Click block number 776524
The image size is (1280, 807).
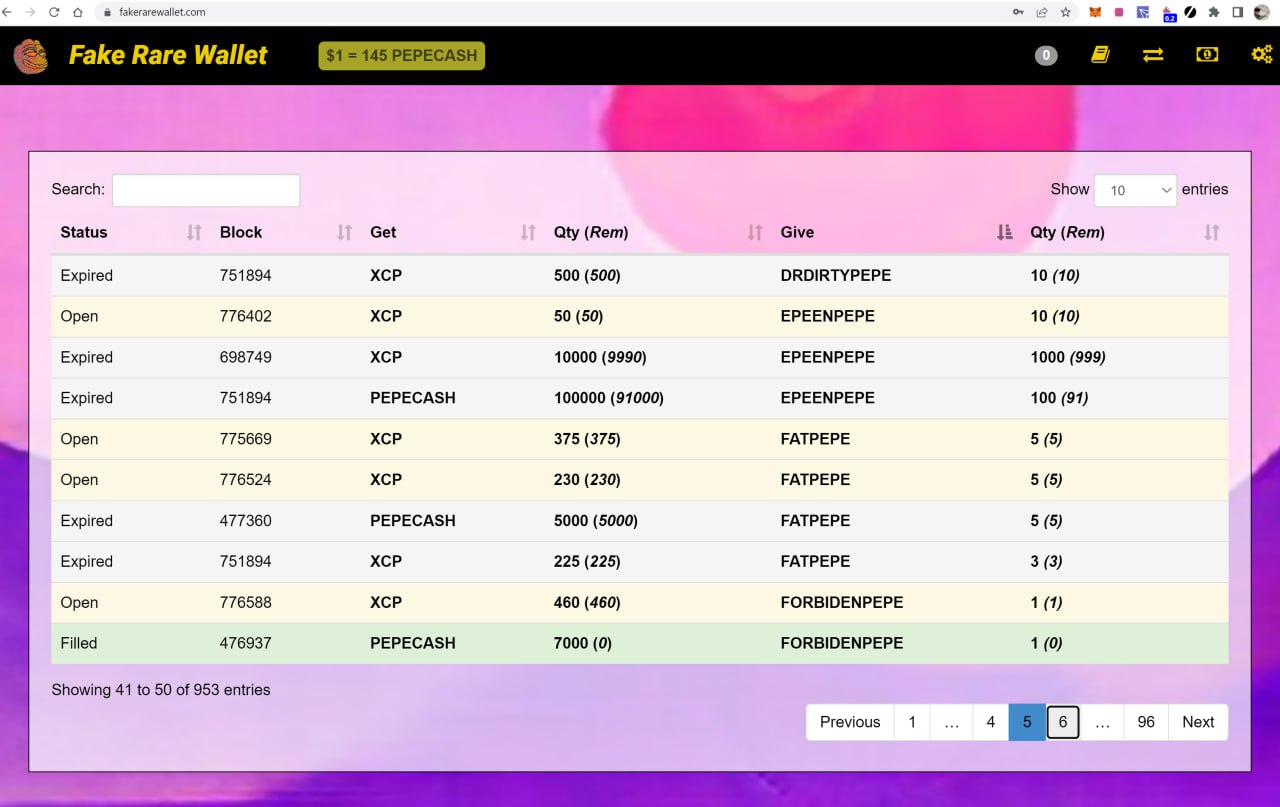(246, 480)
